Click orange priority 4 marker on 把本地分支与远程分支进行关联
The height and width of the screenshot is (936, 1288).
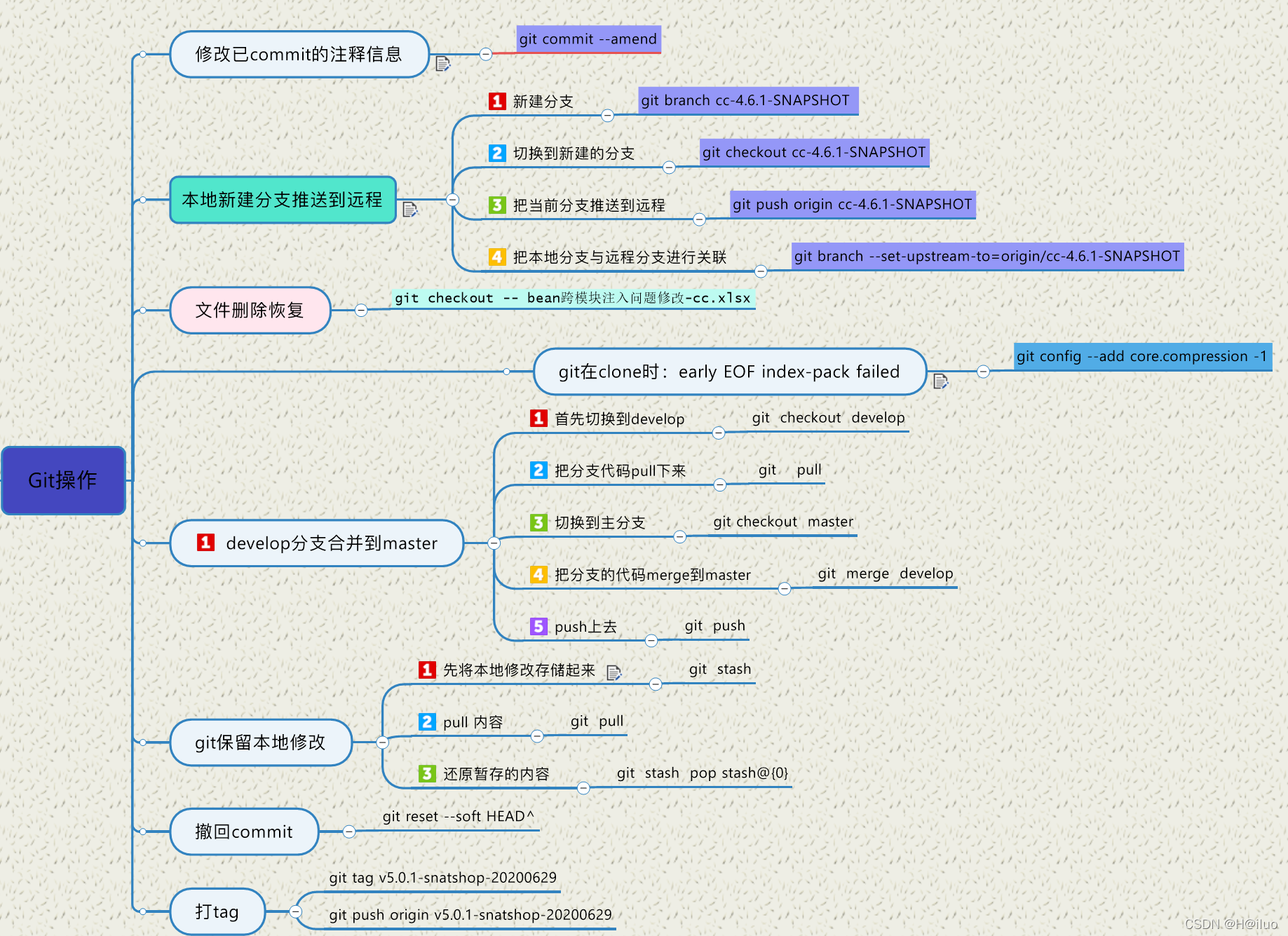point(497,257)
